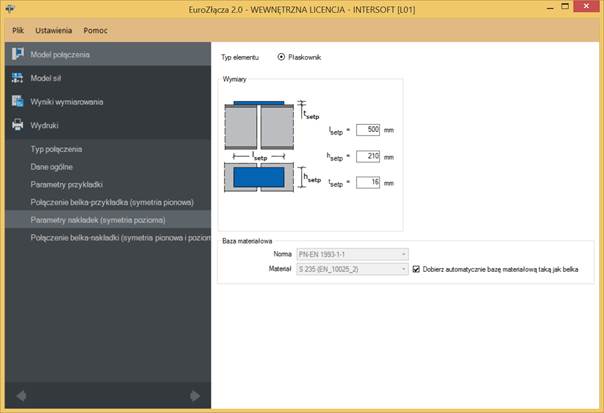Open the Ustawienia menu

pos(54,30)
